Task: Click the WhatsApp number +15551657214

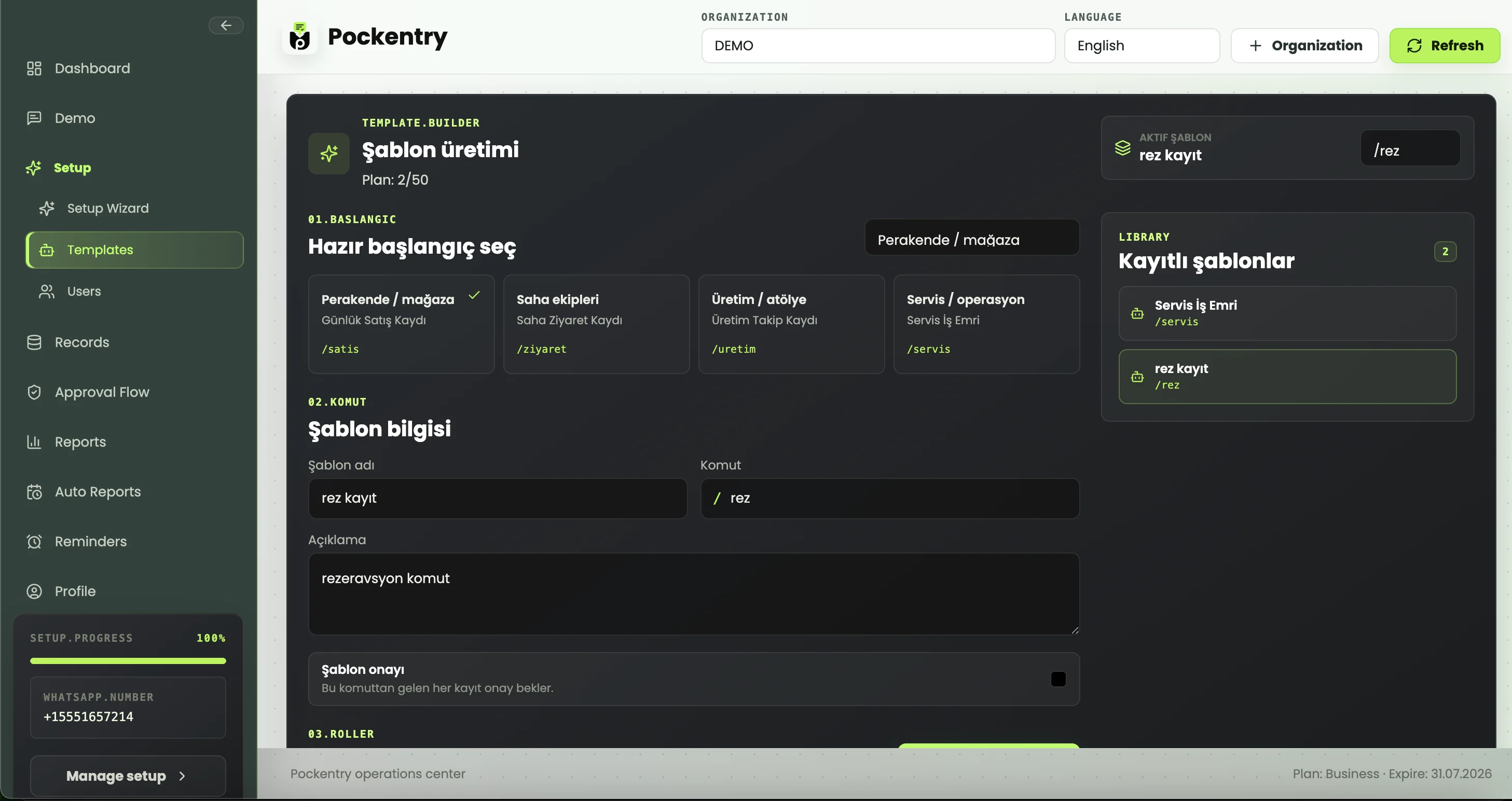Action: 89,716
